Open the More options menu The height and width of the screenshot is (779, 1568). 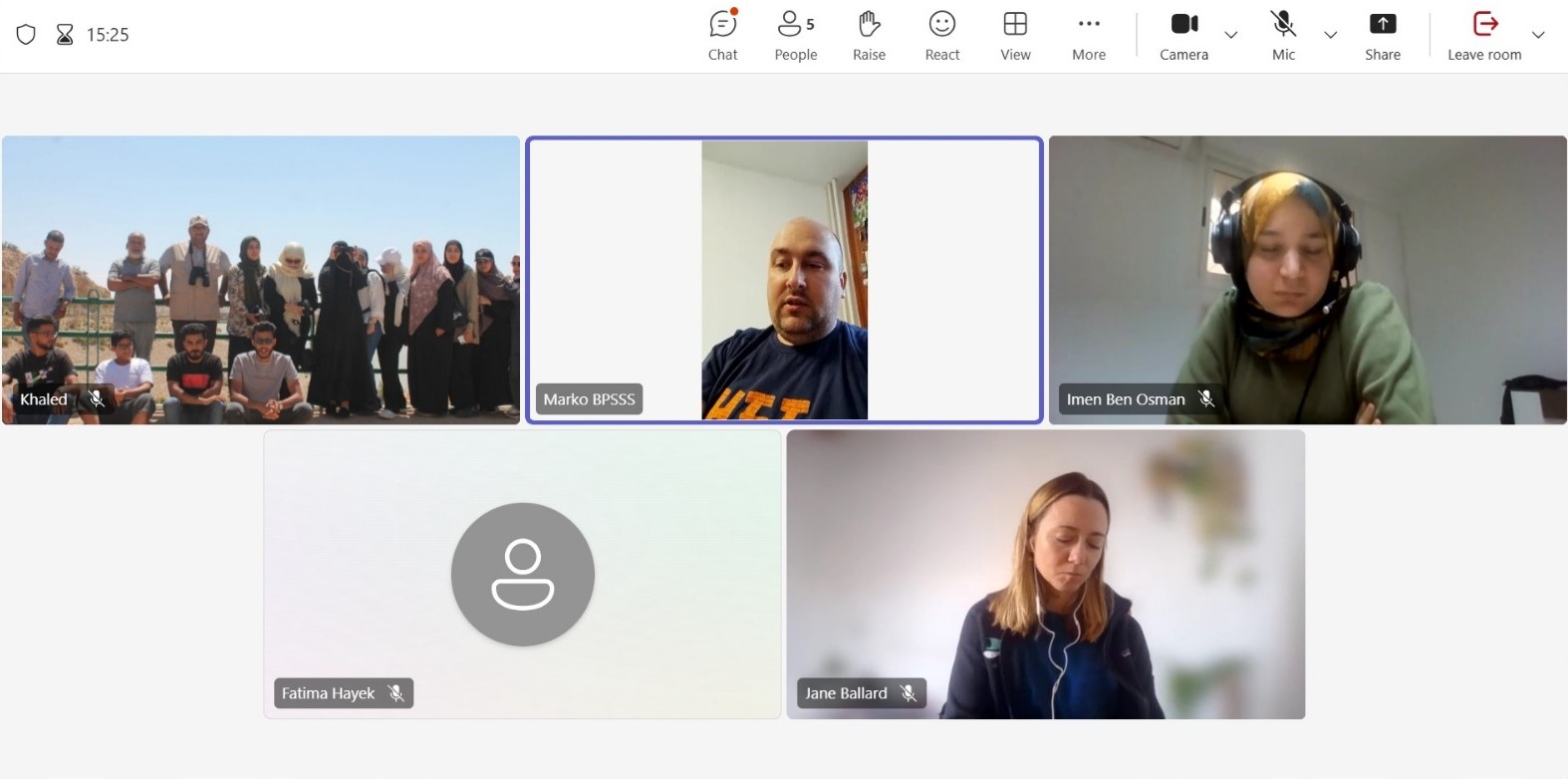point(1088,36)
